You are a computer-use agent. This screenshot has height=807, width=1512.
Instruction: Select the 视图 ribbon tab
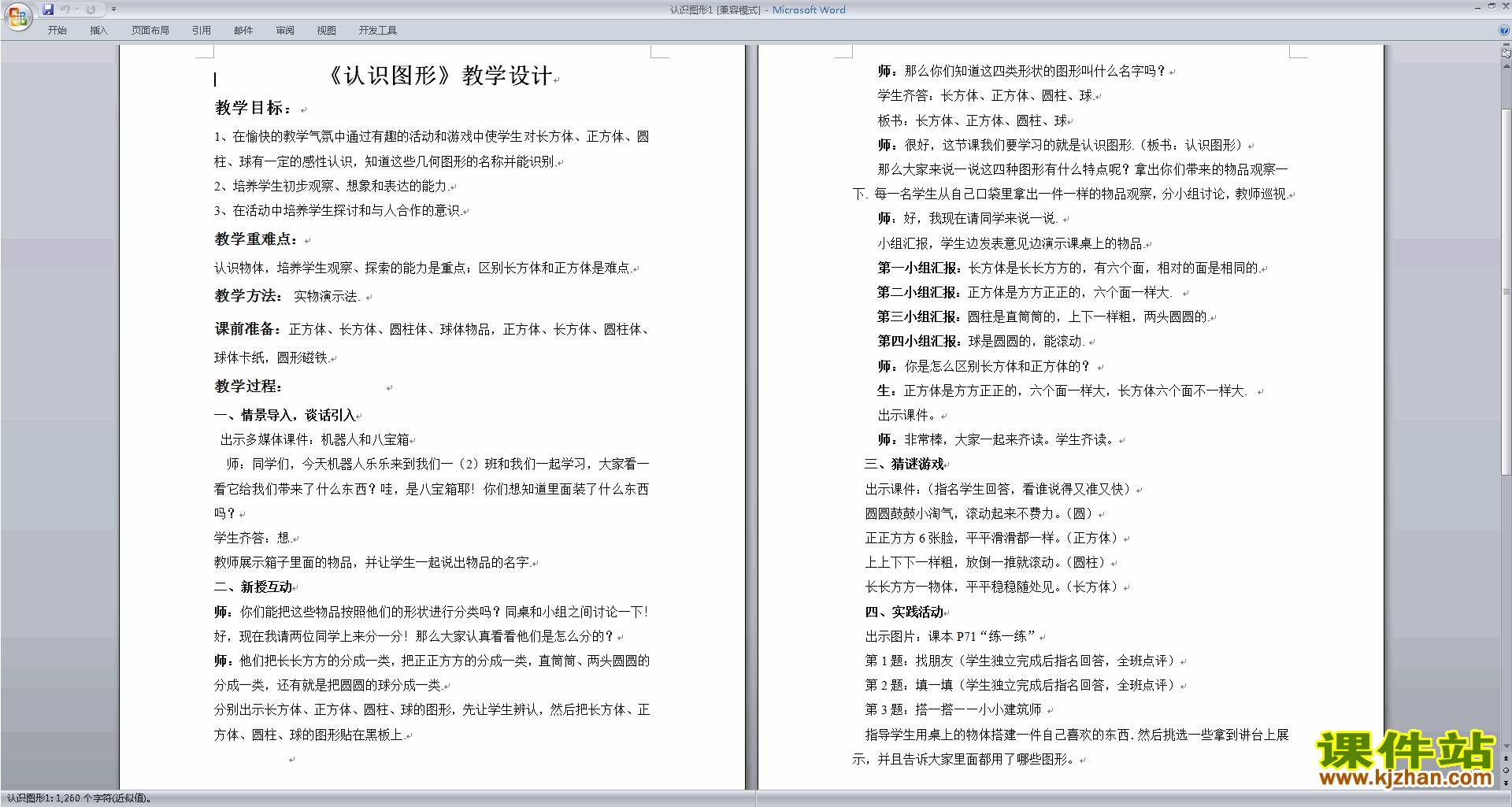(x=327, y=30)
